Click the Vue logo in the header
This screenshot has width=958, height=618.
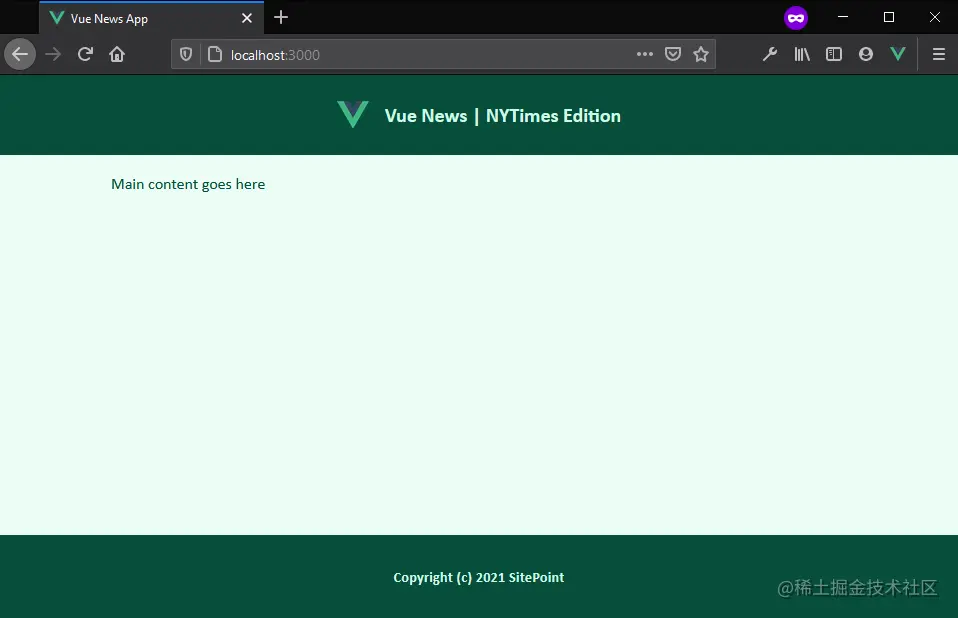pyautogui.click(x=352, y=114)
